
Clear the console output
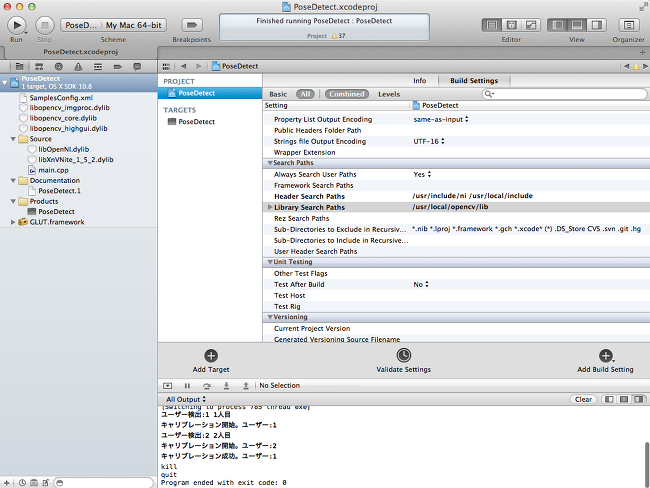click(583, 399)
